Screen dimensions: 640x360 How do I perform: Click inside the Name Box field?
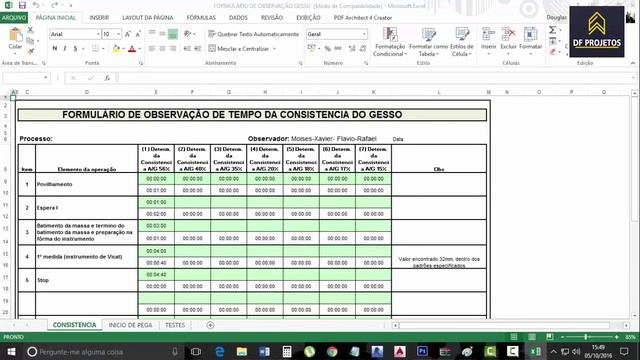coord(23,78)
